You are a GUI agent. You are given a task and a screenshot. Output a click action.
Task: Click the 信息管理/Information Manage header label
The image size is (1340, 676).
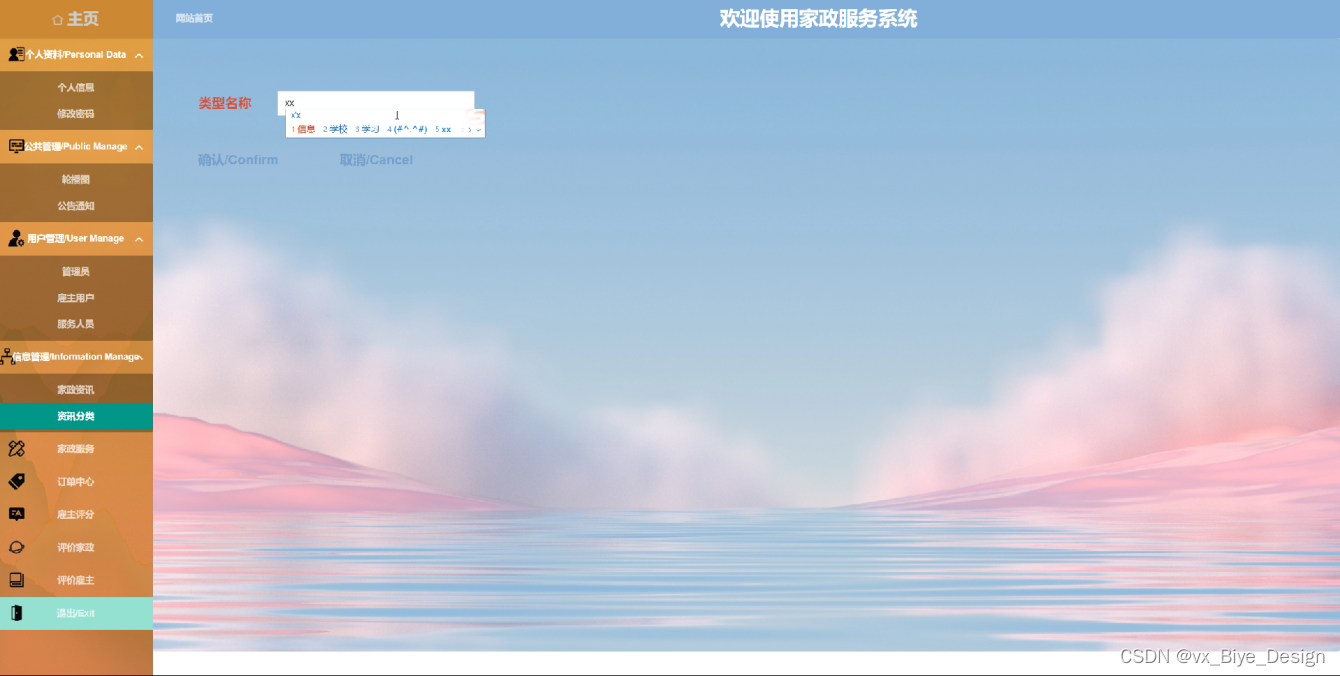76,357
